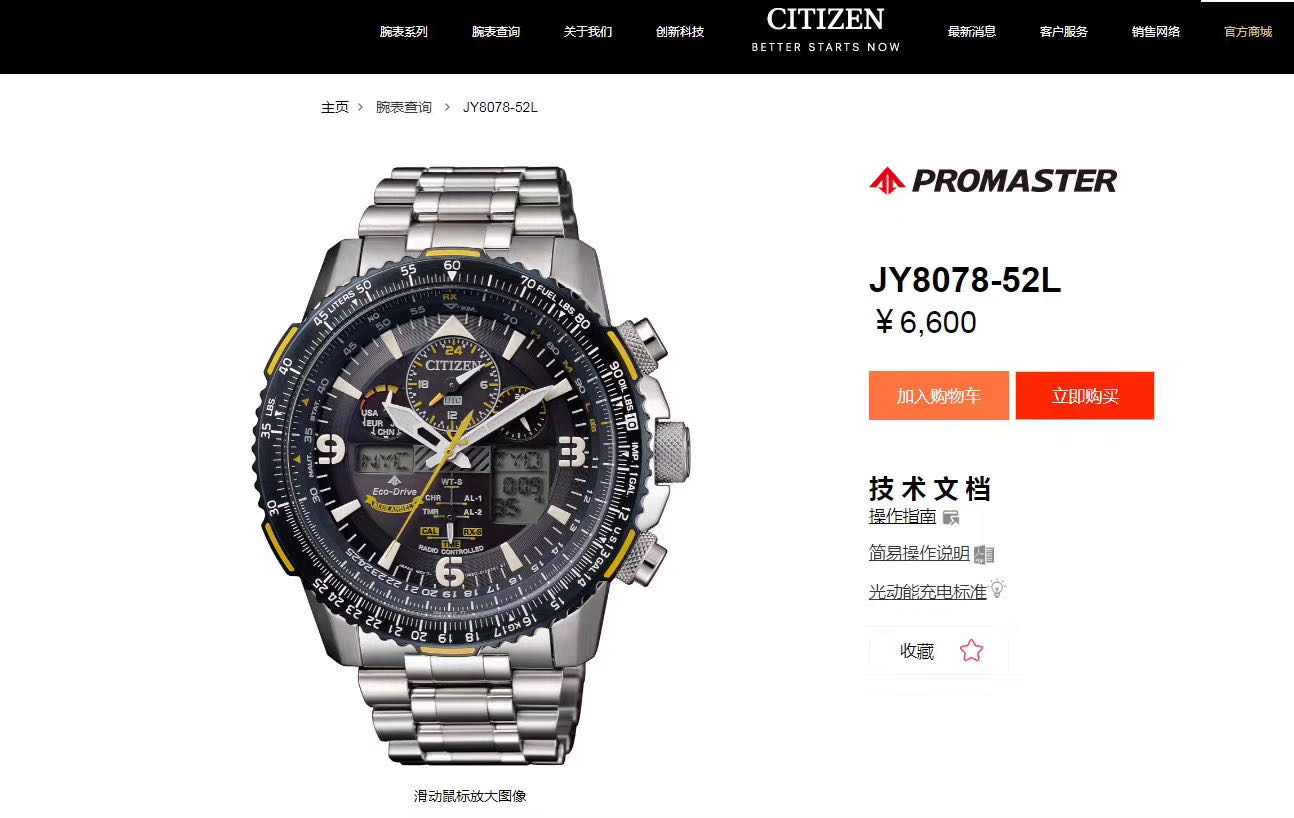Open 客户服务 from the header

(1064, 32)
